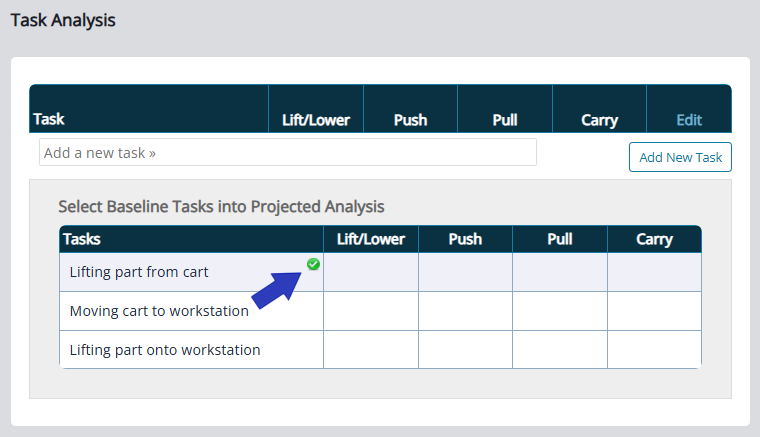Screen dimensions: 760x437
Task: Click Carry header in the top task table
Action: [599, 120]
